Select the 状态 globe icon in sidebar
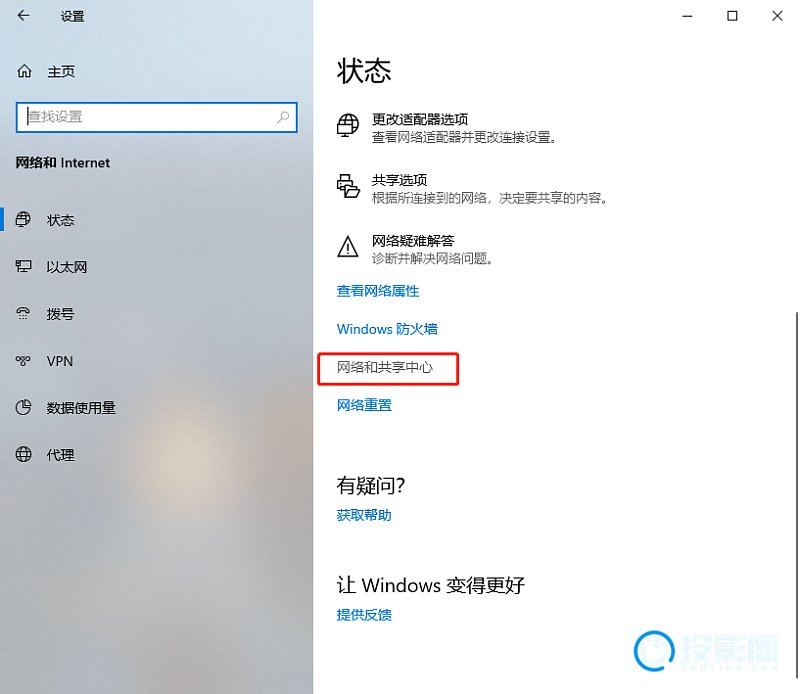800x694 pixels. [23, 219]
